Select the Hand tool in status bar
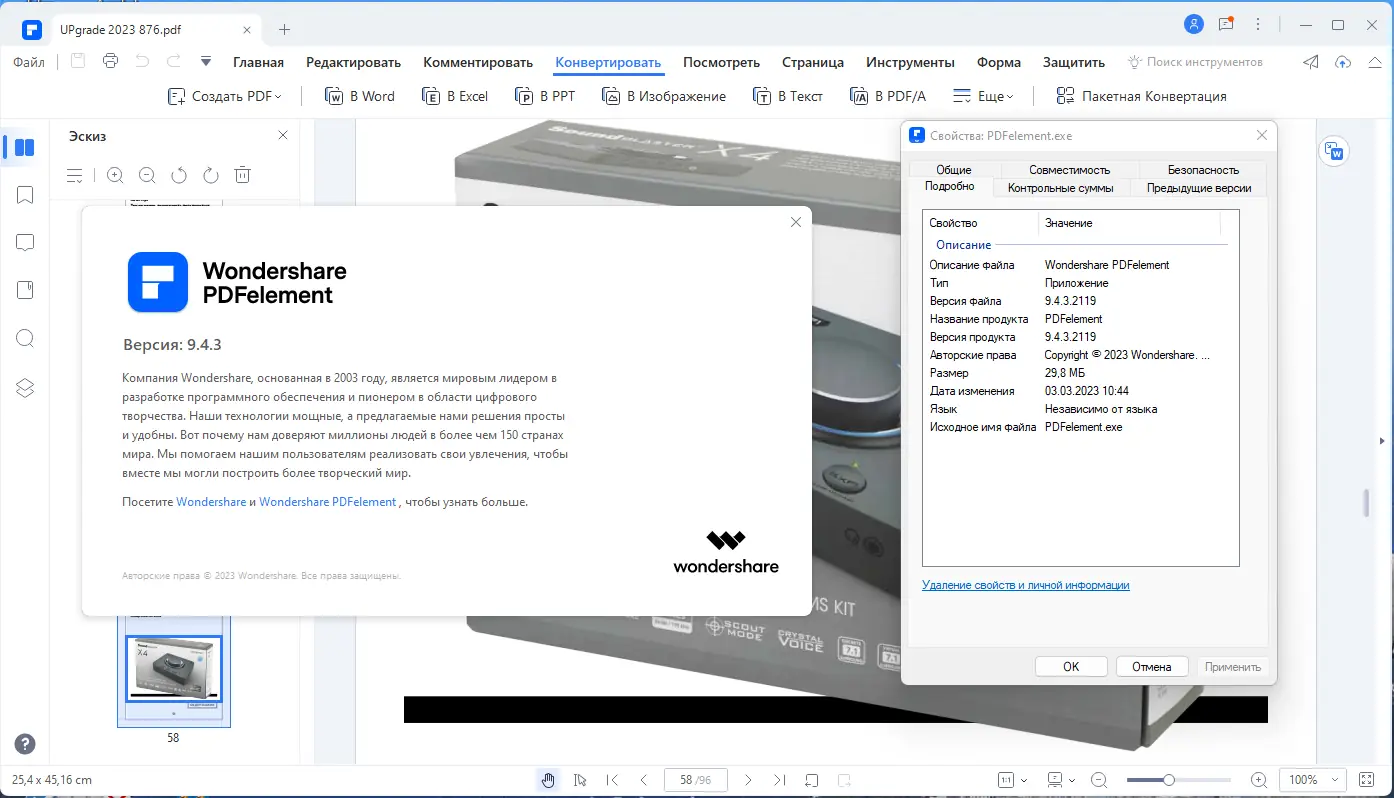This screenshot has height=798, width=1394. tap(548, 780)
